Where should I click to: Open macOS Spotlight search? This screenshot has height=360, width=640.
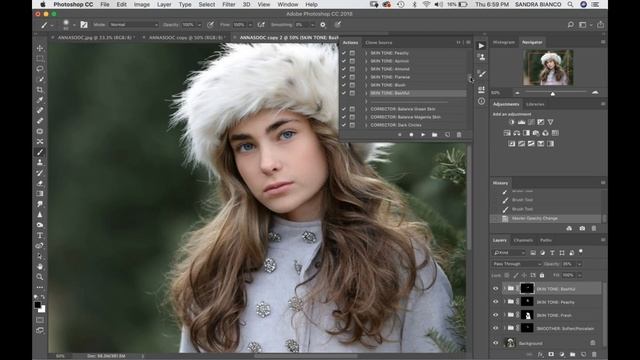click(x=570, y=4)
